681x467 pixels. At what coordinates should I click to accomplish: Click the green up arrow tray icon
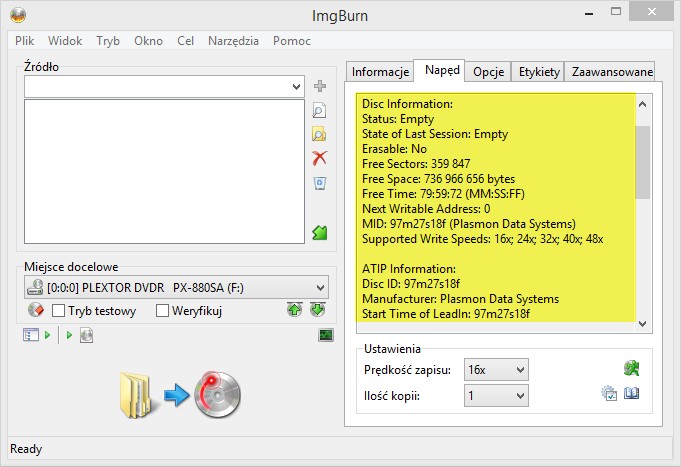pos(294,310)
